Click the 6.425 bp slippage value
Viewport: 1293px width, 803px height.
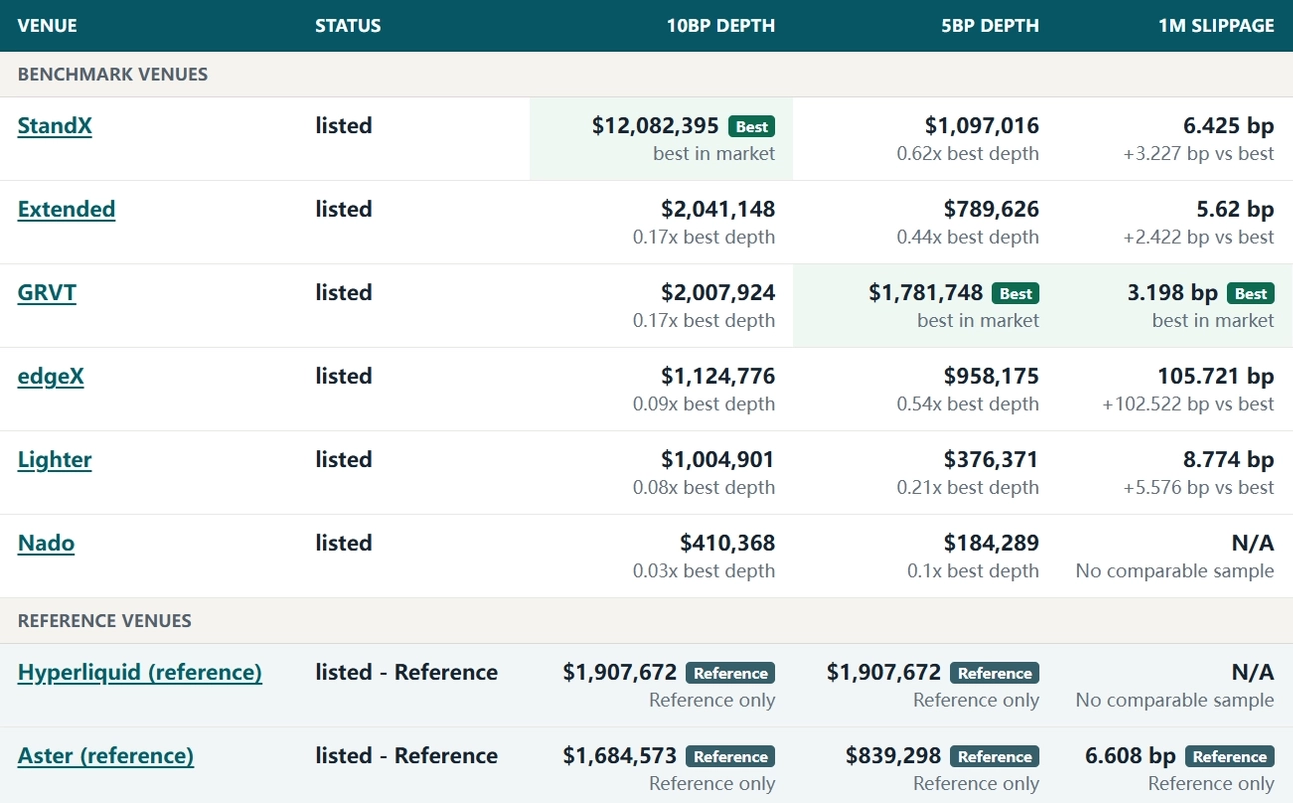[1228, 126]
